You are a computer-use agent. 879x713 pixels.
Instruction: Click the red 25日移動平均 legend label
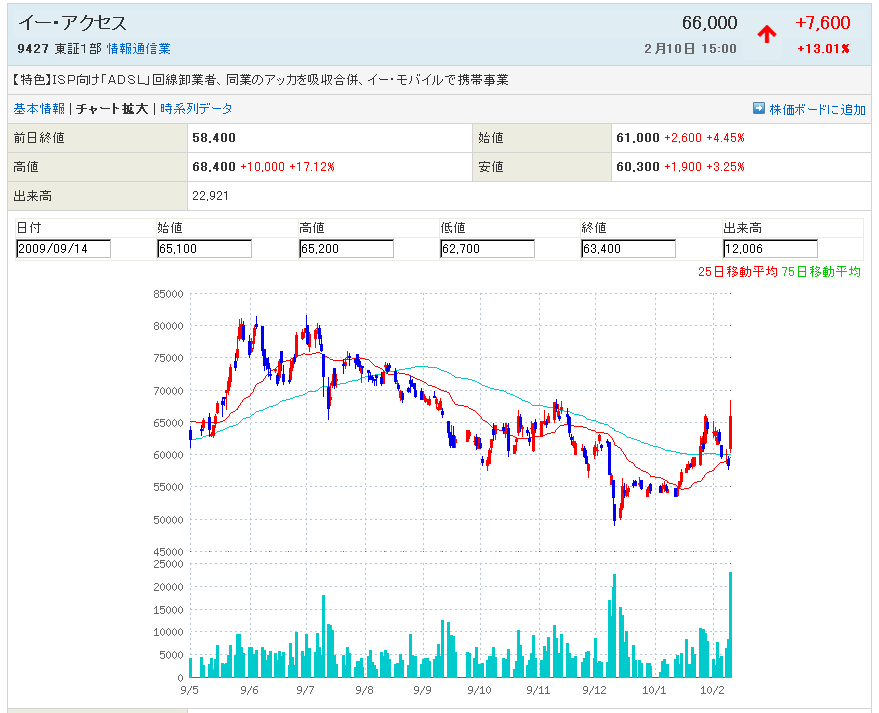(737, 272)
